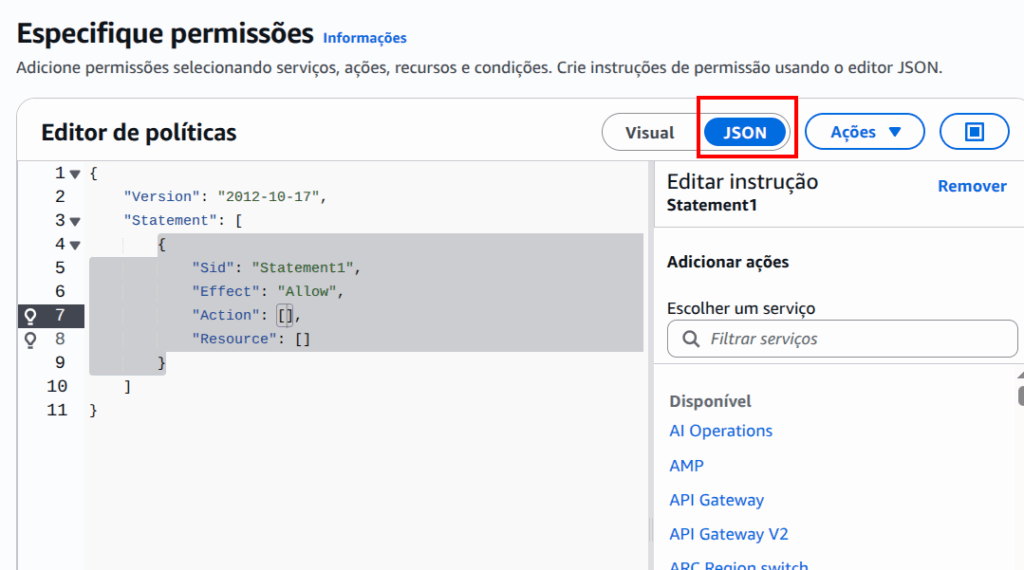
Task: Open the Informações link
Action: (x=364, y=38)
